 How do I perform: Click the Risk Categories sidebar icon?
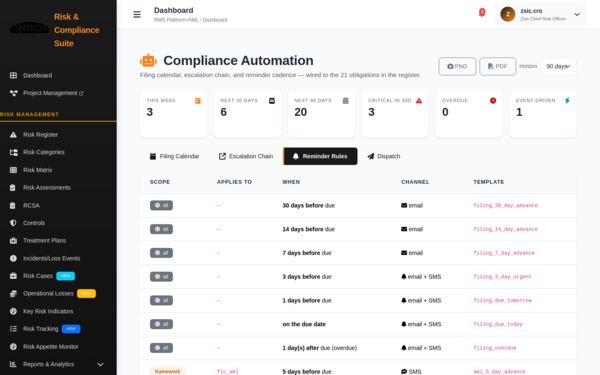(13, 152)
